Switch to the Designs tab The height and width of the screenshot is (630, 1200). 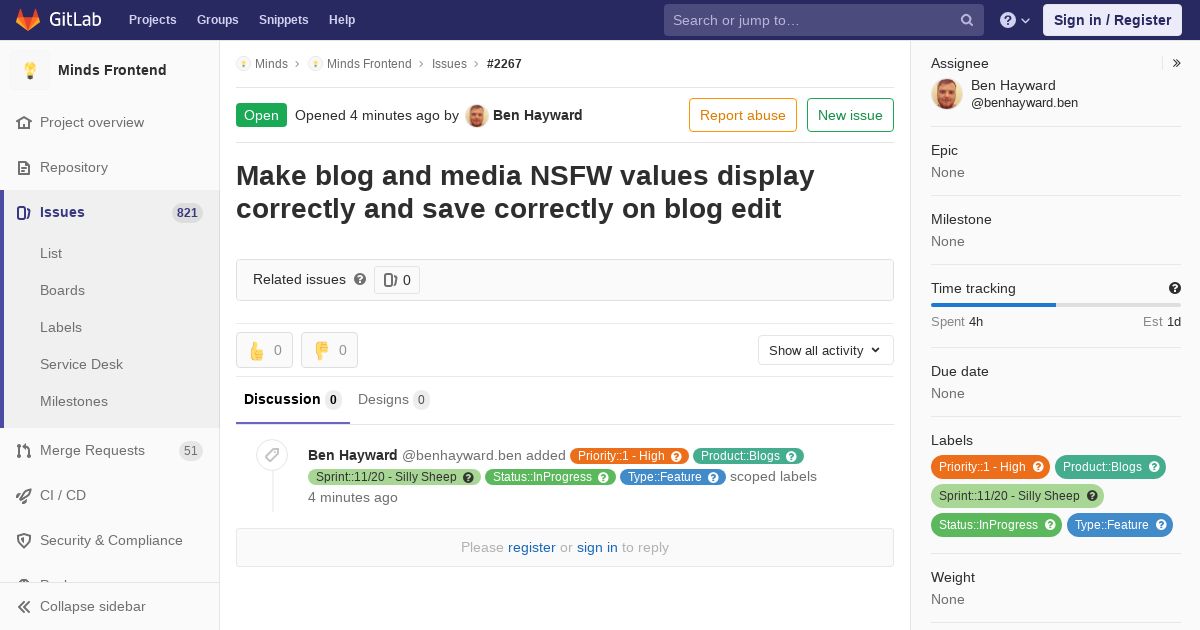(393, 400)
